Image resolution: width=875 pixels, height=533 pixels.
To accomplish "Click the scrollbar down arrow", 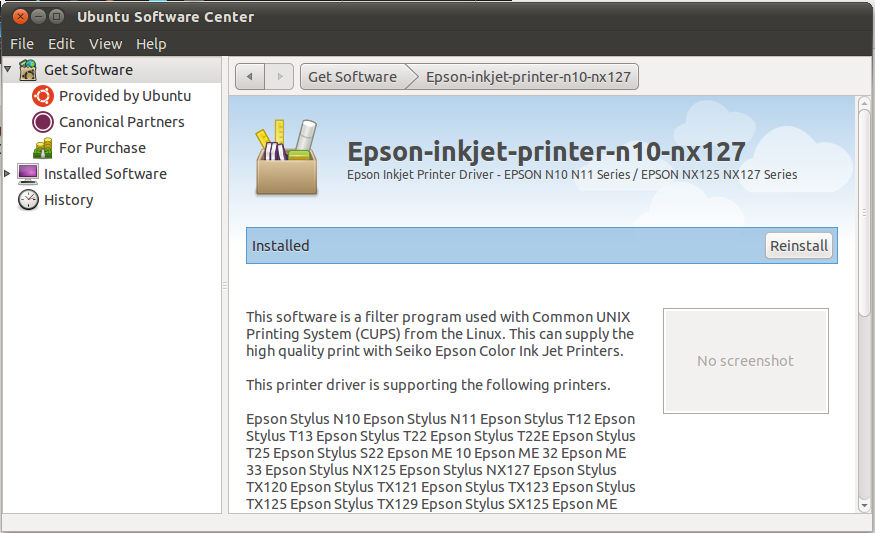I will pyautogui.click(x=864, y=506).
